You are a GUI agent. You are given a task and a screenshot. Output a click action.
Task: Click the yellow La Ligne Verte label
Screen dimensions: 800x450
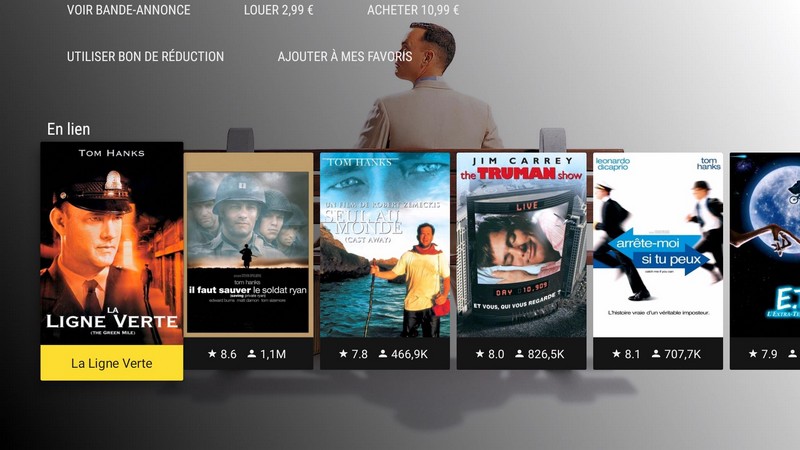(x=112, y=363)
